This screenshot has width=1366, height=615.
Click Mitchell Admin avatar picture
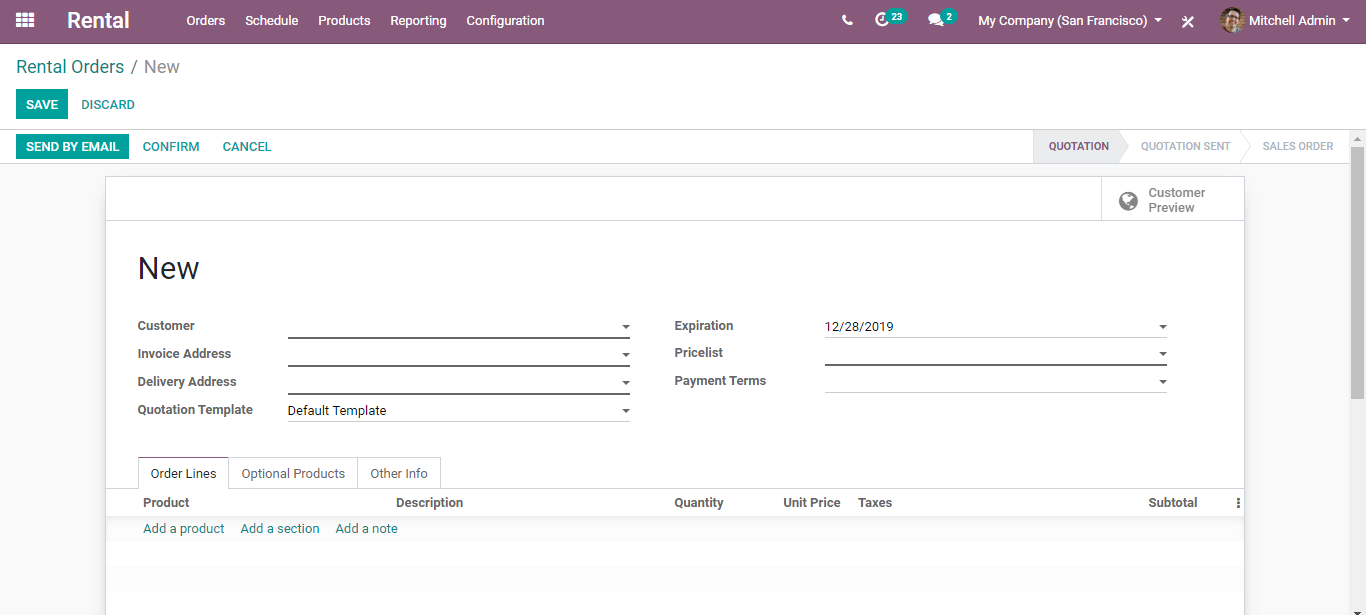1232,20
